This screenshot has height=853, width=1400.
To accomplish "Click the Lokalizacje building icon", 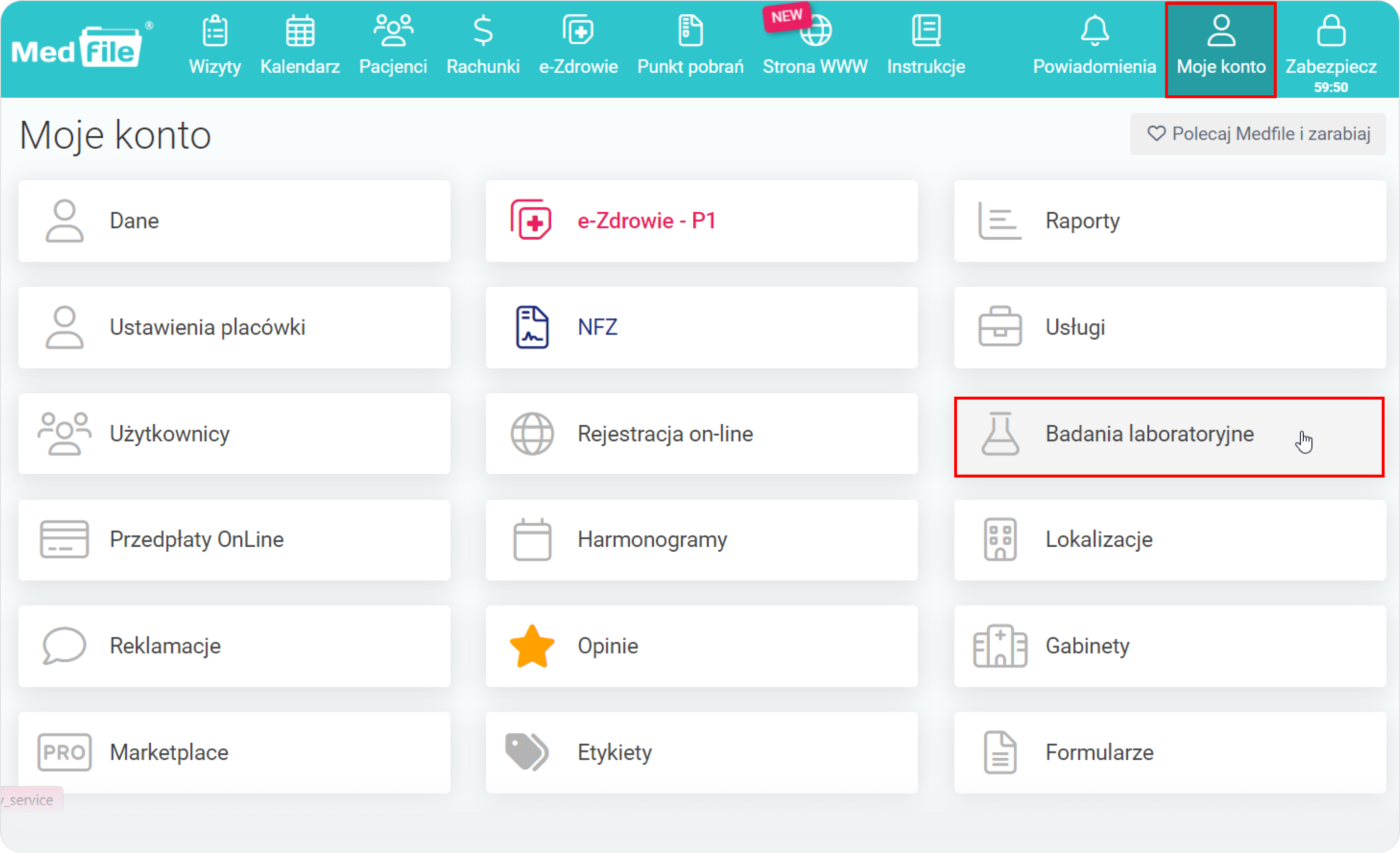I will point(999,539).
